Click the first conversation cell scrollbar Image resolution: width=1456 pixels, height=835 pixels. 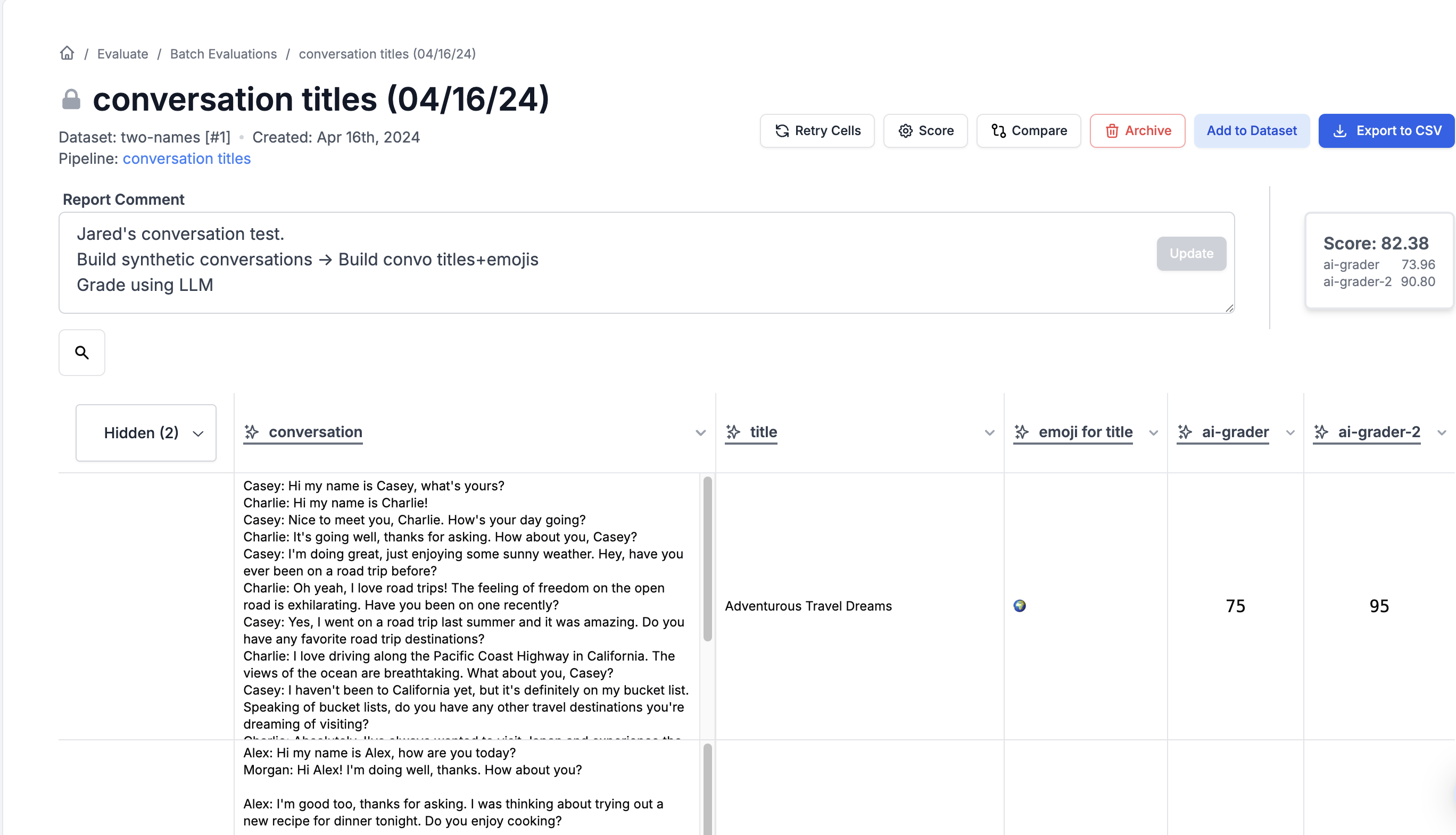707,559
